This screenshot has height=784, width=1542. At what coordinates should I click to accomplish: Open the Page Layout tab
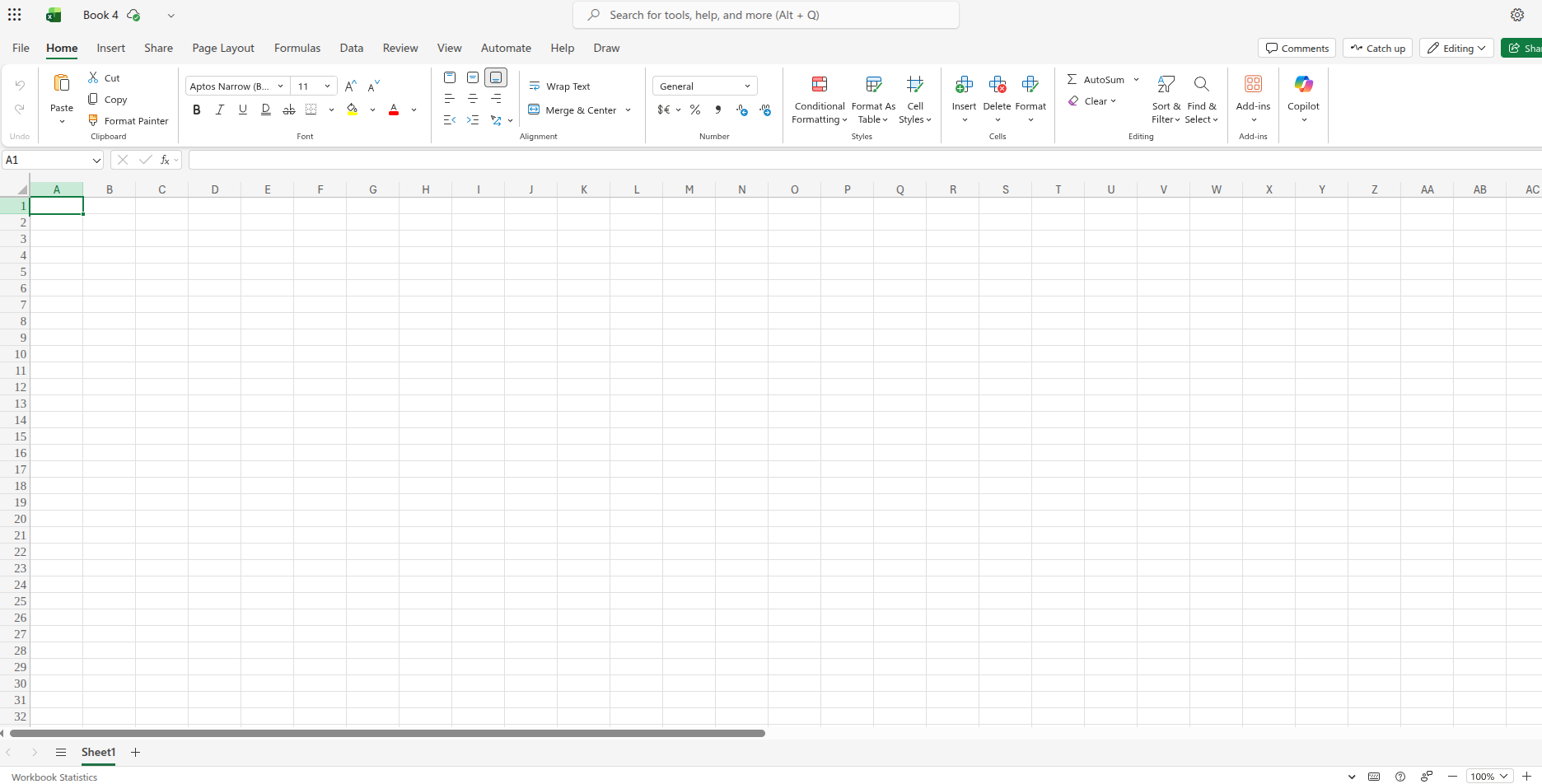point(223,49)
